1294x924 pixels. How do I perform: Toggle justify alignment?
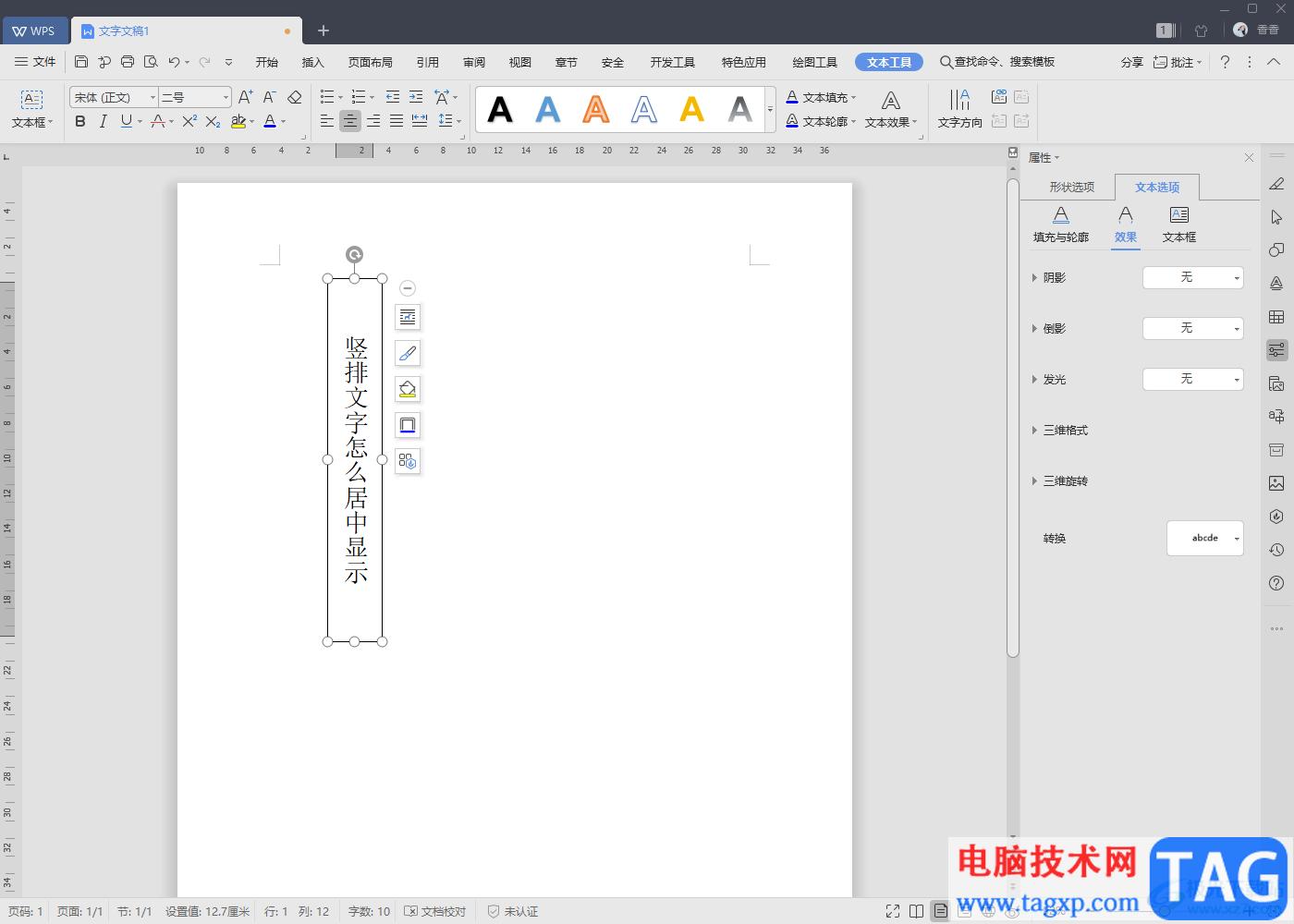[397, 121]
